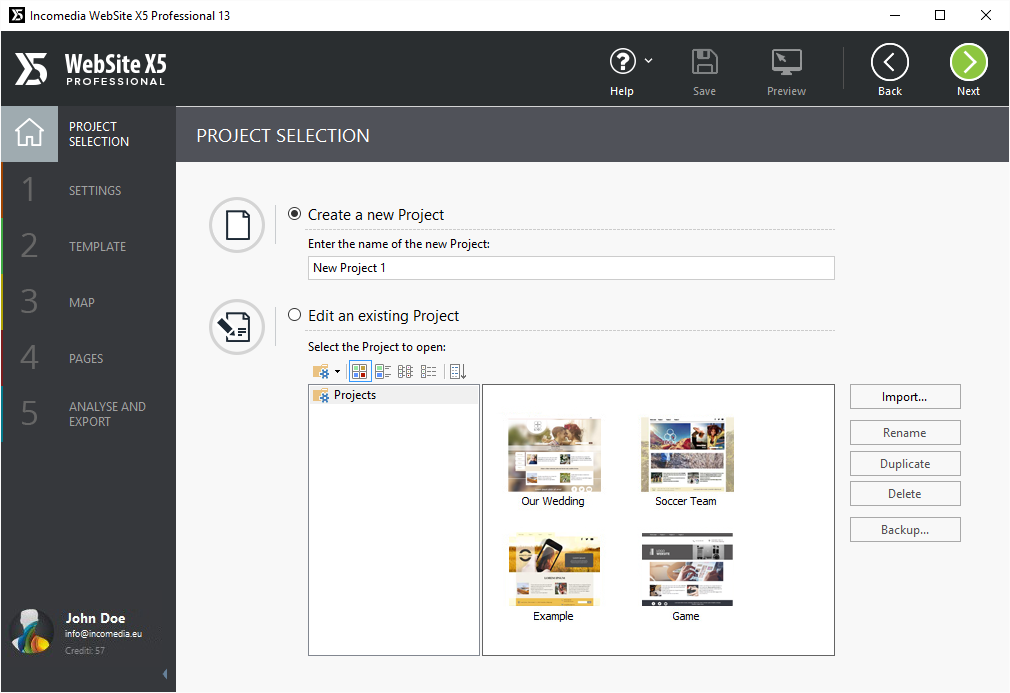Switch to large thumbnails view
This screenshot has height=693, width=1010.
coord(359,372)
